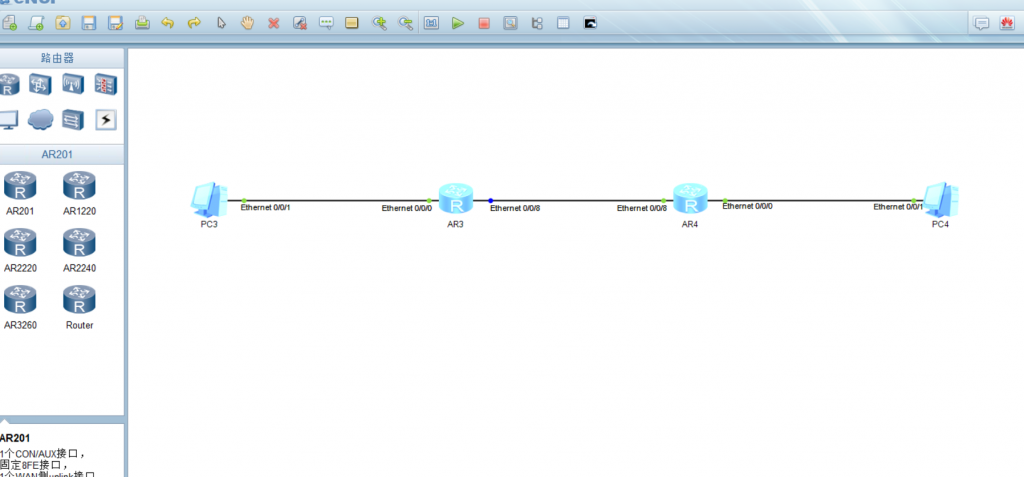The image size is (1024, 477).
Task: Click the zoom in magnifier
Action: point(379,24)
